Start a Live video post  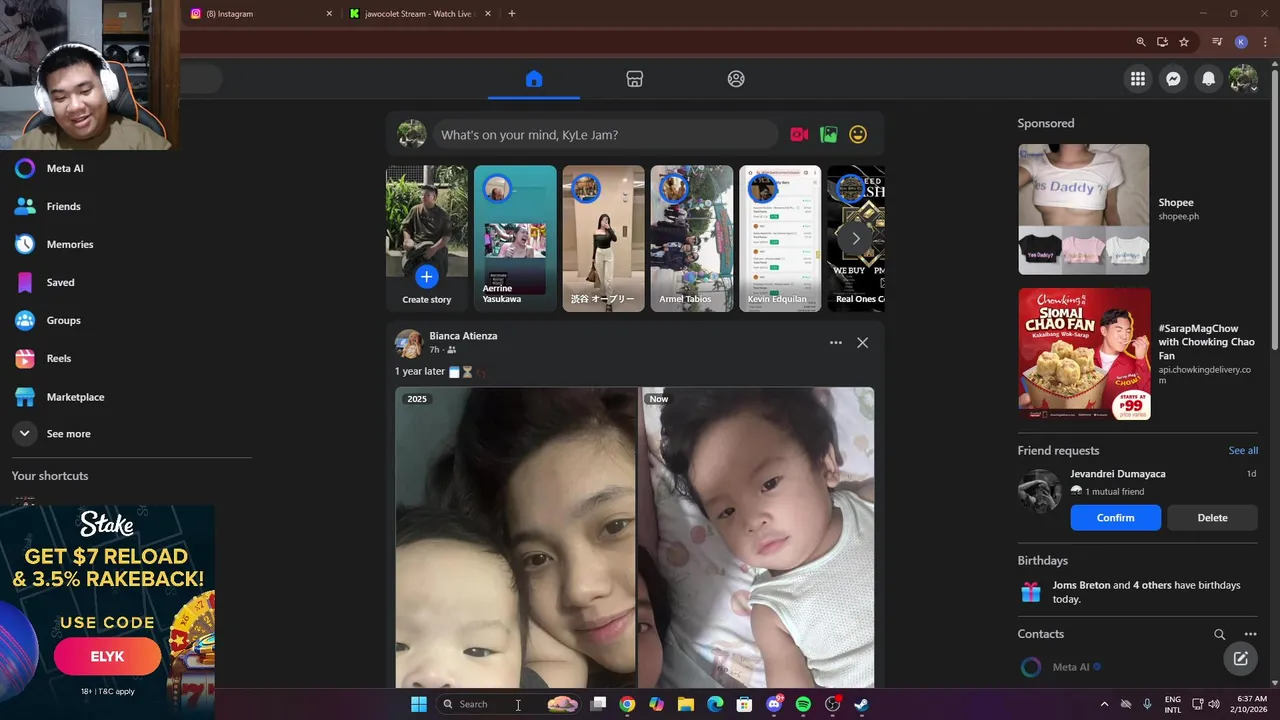coord(799,134)
